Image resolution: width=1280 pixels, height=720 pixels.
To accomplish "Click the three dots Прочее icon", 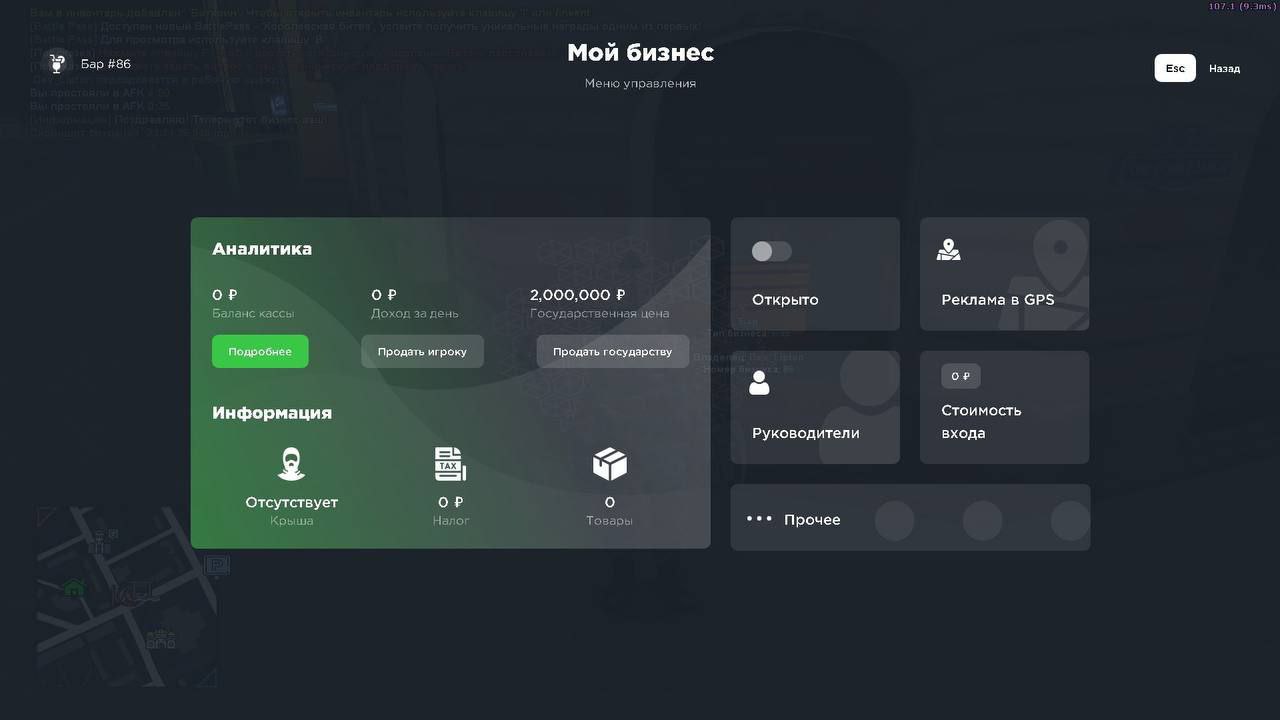I will 759,519.
